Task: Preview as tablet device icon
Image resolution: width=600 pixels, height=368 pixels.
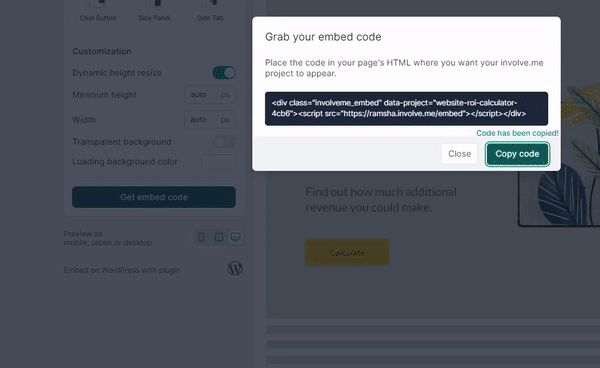Action: tap(219, 237)
